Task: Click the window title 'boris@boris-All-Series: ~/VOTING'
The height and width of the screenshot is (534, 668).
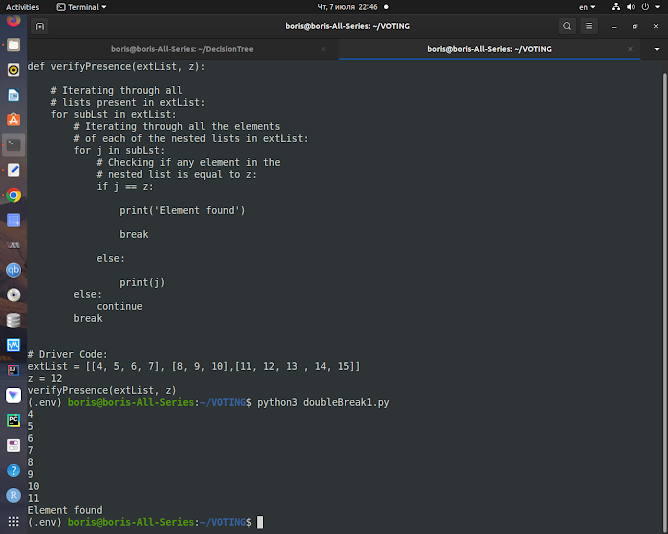Action: pos(347,26)
